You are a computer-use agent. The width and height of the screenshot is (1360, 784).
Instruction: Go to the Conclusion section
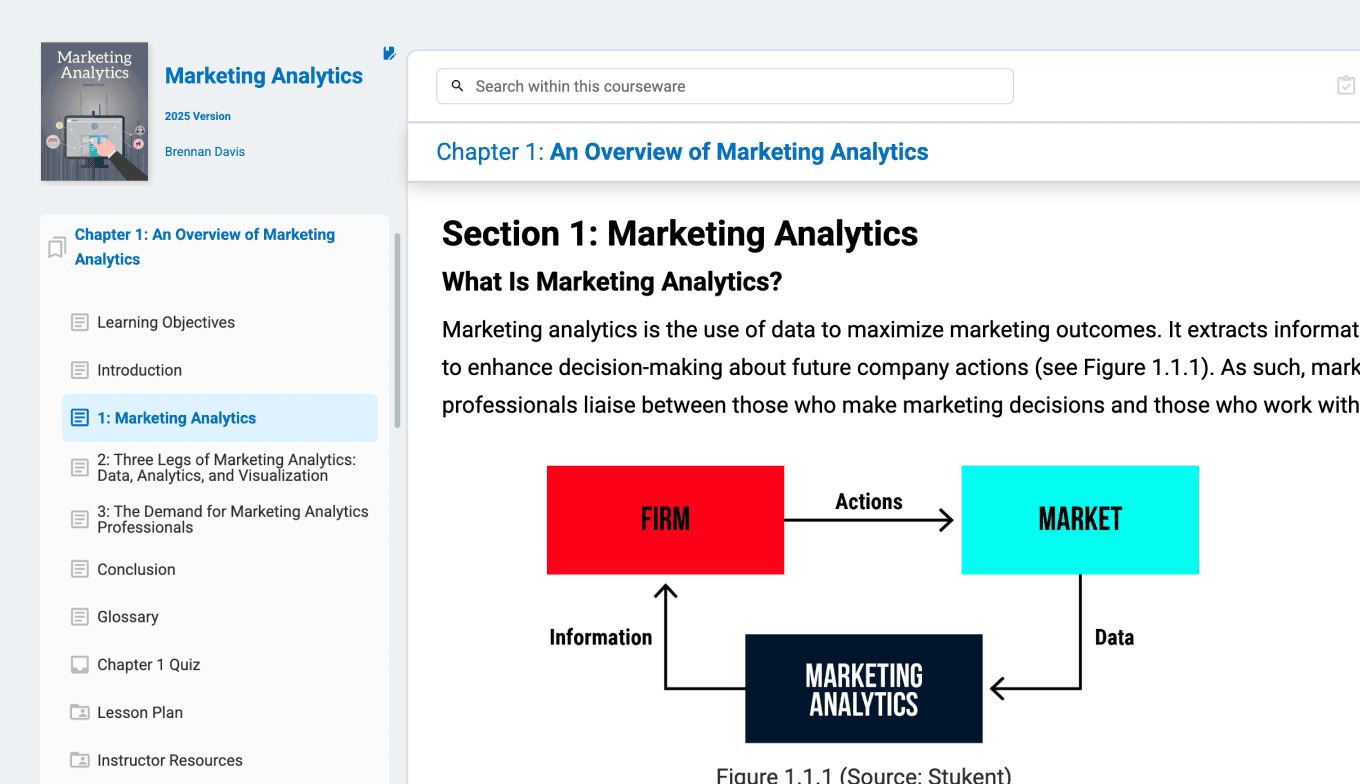(136, 570)
